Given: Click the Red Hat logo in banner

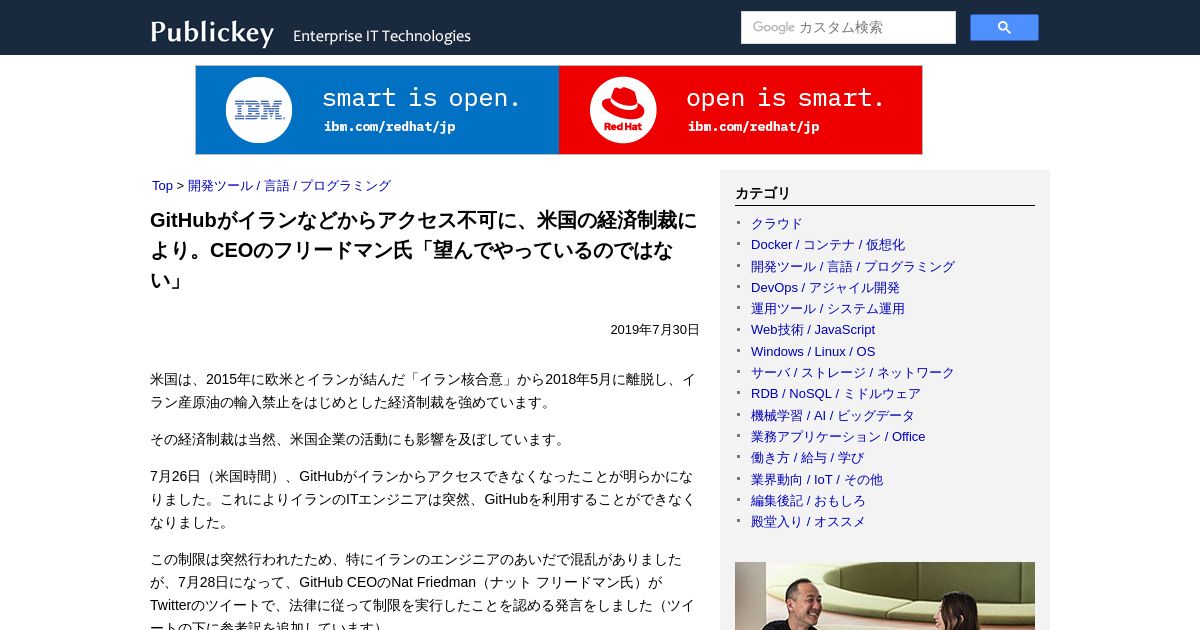Looking at the screenshot, I should (623, 110).
